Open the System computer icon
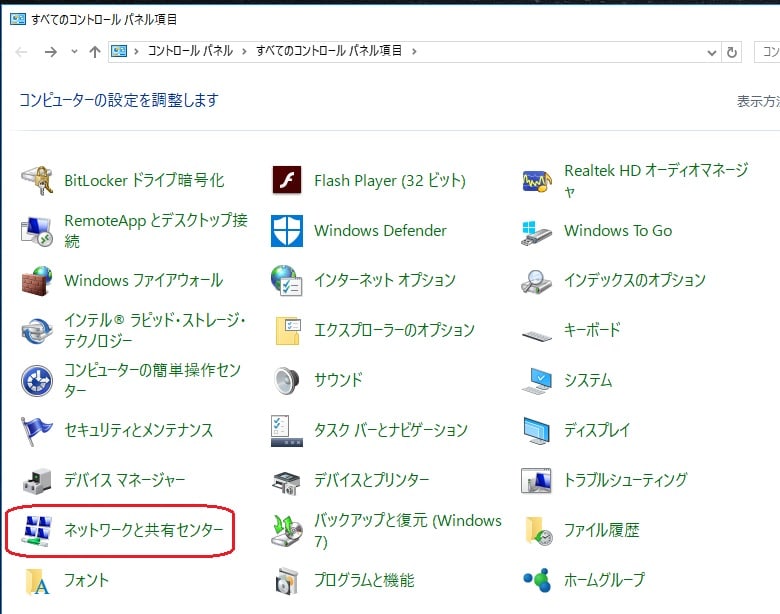Screen dimensions: 780x614 click(x=537, y=381)
